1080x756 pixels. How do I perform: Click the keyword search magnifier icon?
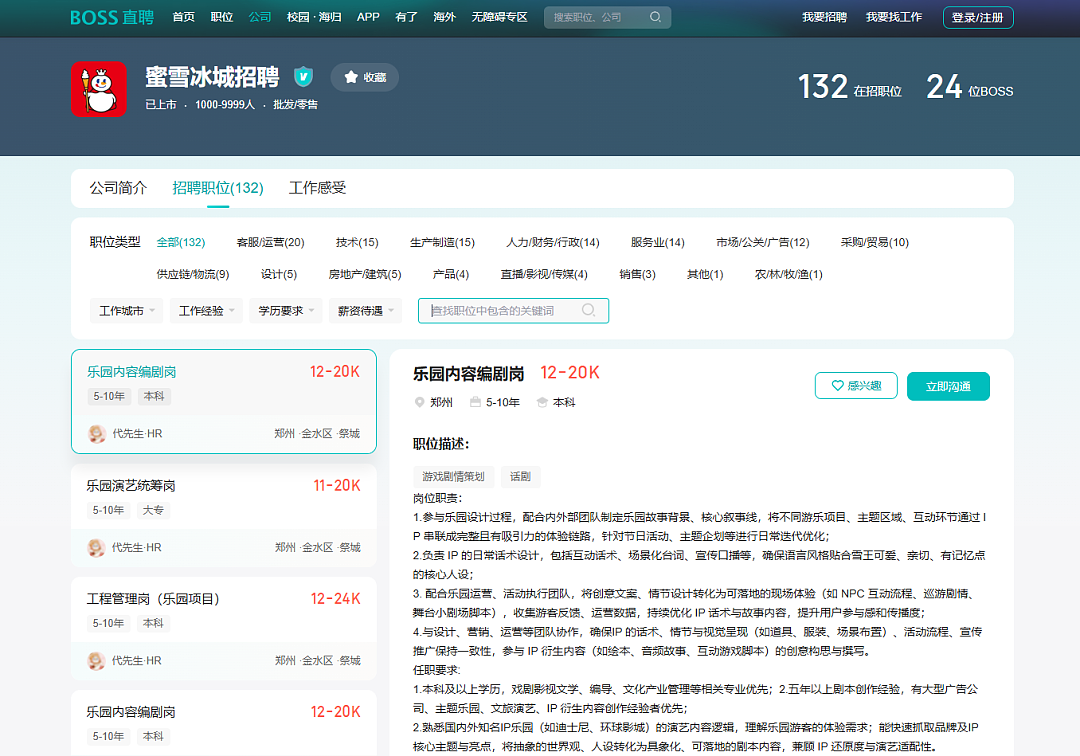pos(588,311)
